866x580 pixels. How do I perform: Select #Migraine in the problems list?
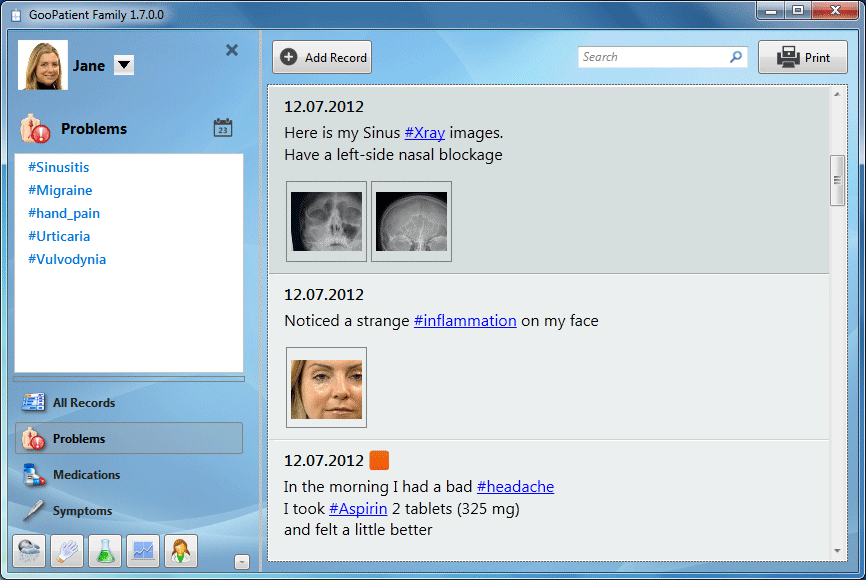click(60, 190)
